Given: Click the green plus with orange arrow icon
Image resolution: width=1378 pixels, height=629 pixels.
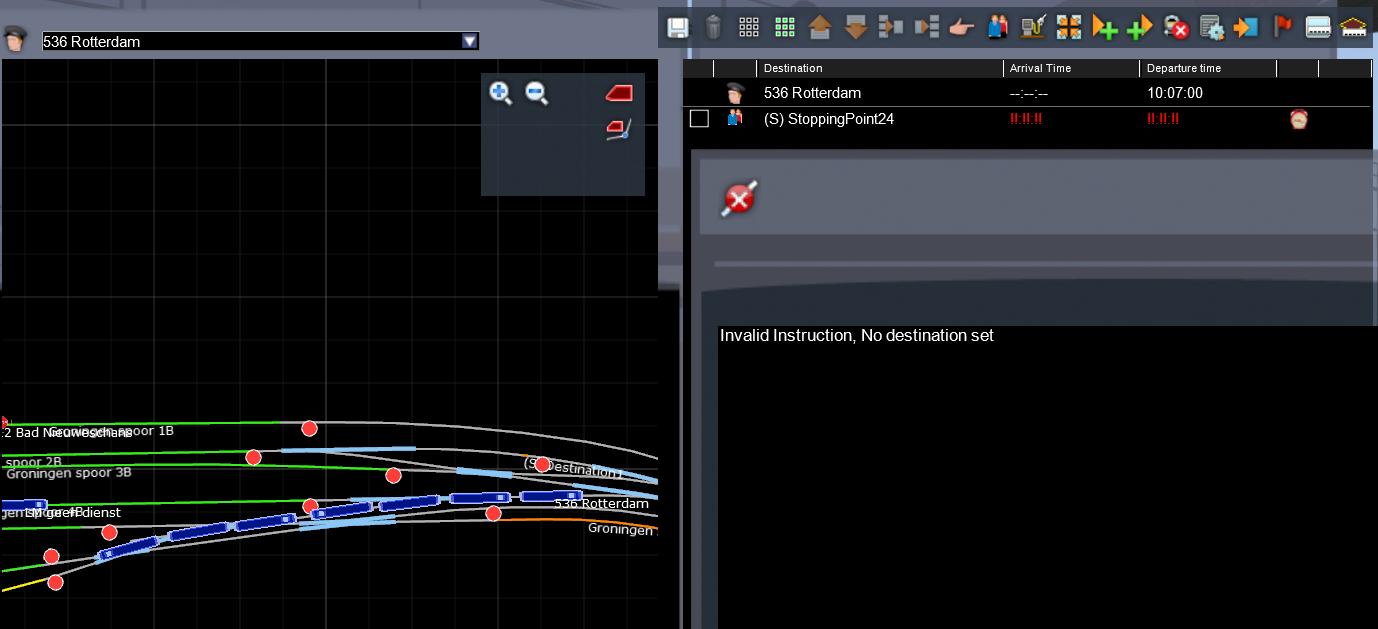Looking at the screenshot, I should 1140,27.
